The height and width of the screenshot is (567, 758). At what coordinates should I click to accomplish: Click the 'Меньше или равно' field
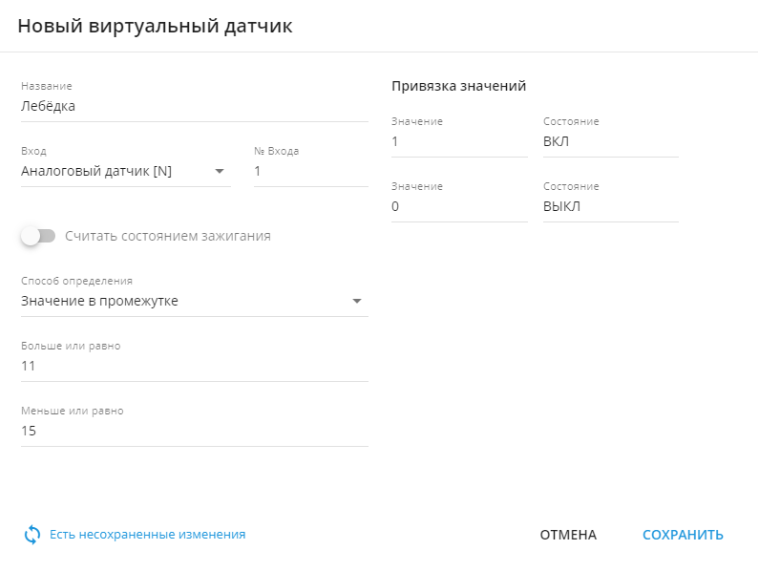pyautogui.click(x=193, y=431)
